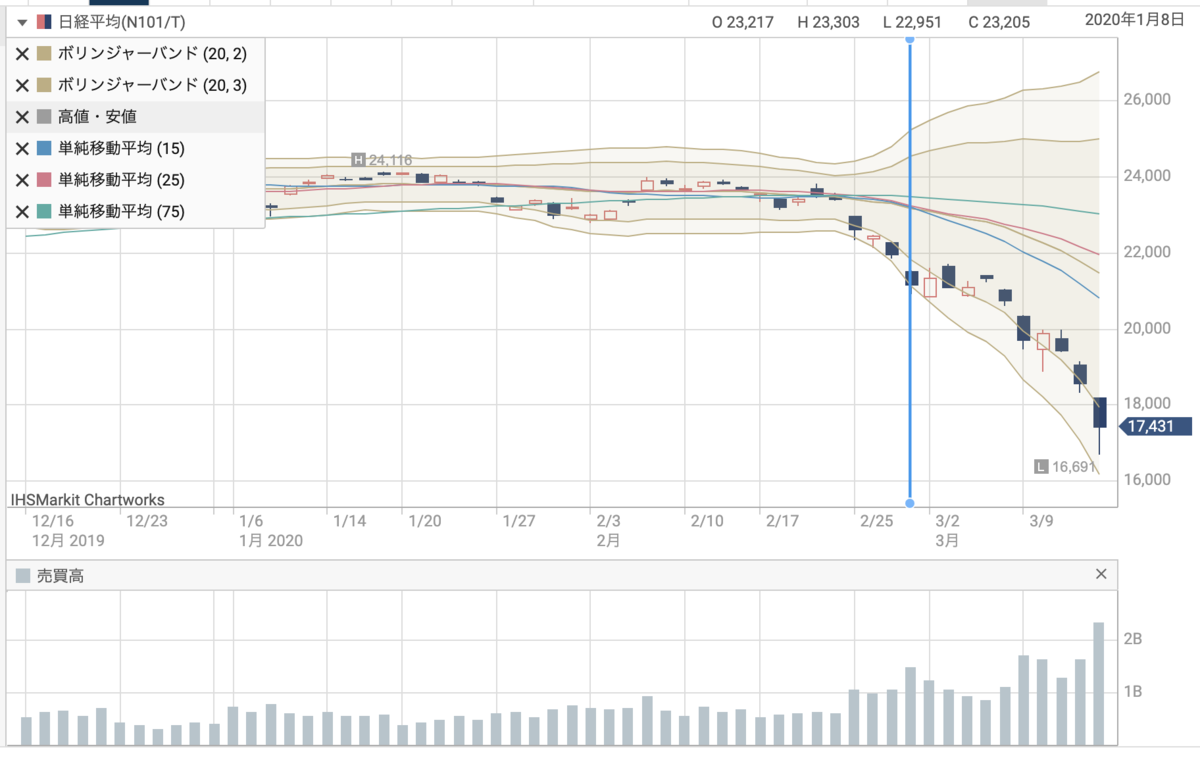The height and width of the screenshot is (758, 1200).
Task: Click the 日経平均 candlestick style icon
Action: coord(44,22)
